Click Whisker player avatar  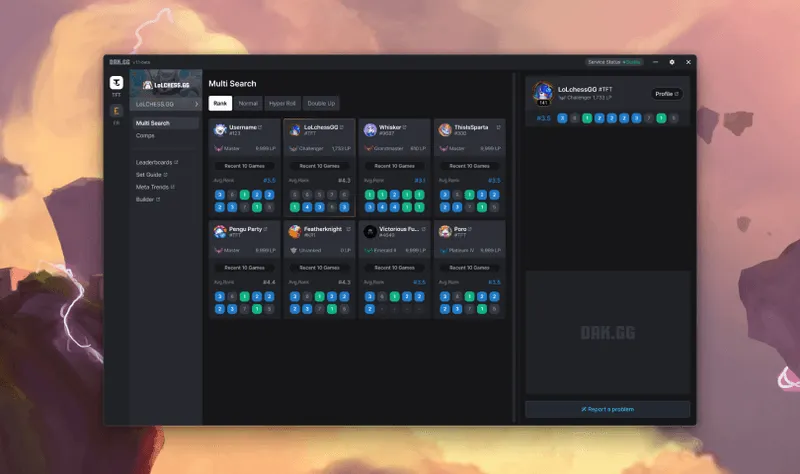(370, 130)
